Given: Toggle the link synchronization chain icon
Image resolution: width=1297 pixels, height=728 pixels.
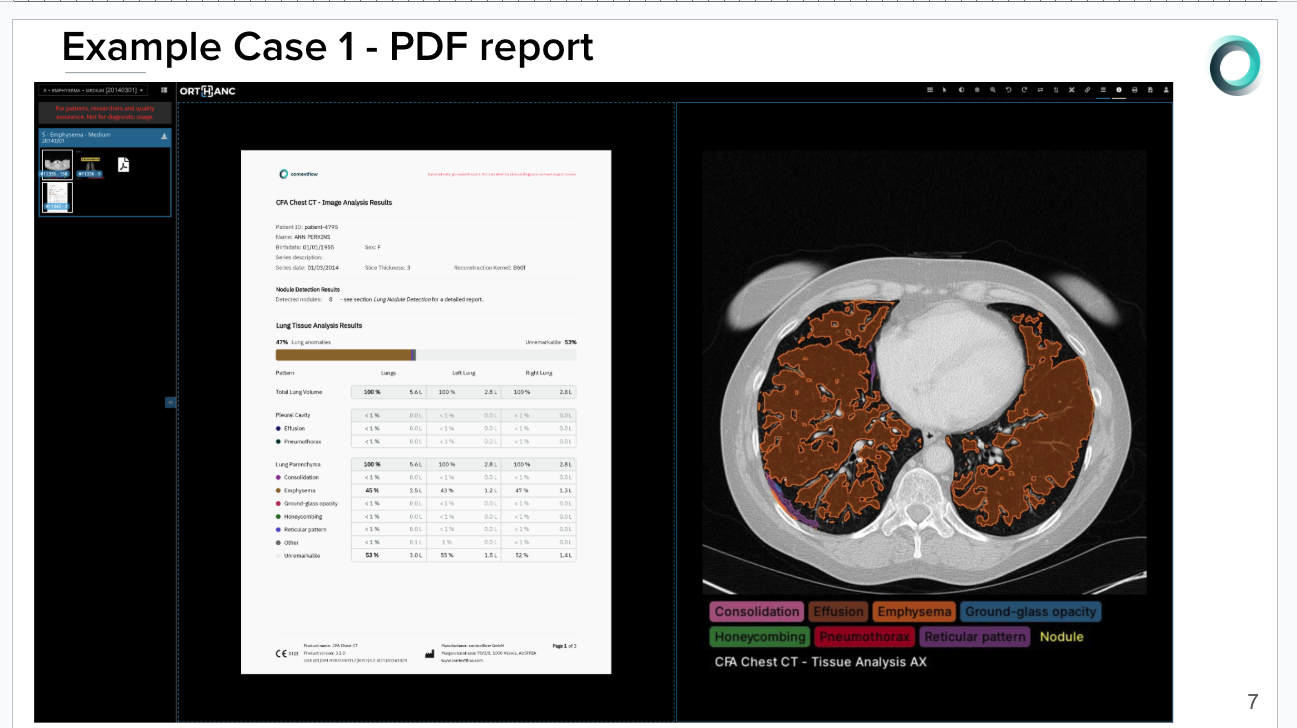Looking at the screenshot, I should 1087,90.
